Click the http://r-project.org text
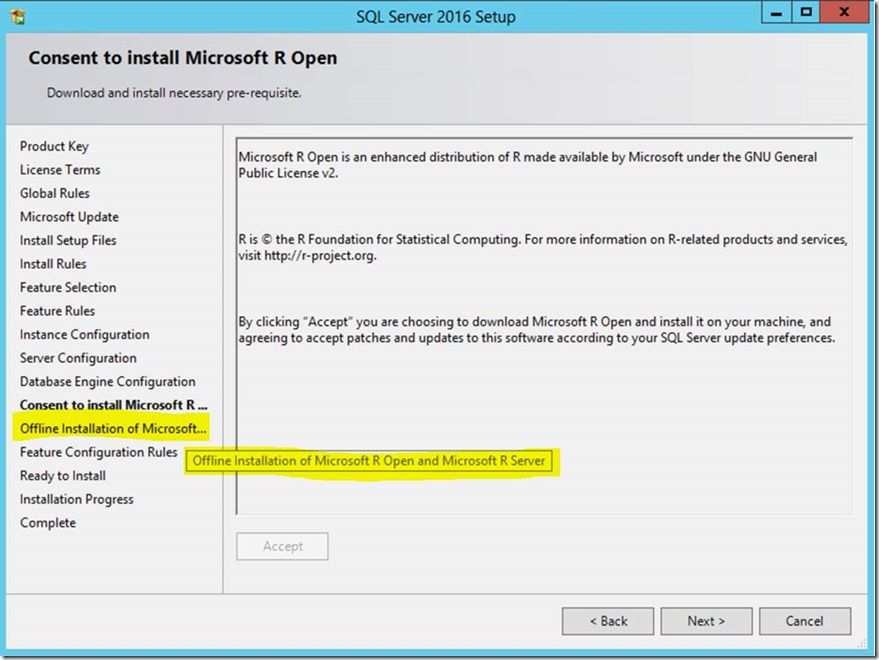The height and width of the screenshot is (660, 879). pyautogui.click(x=320, y=256)
